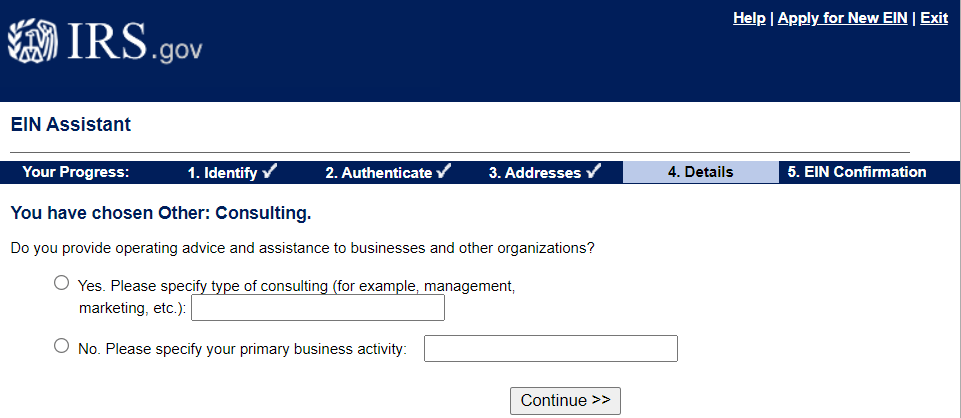This screenshot has height=418, width=961.
Task: Click the Continue >> button
Action: pyautogui.click(x=565, y=401)
